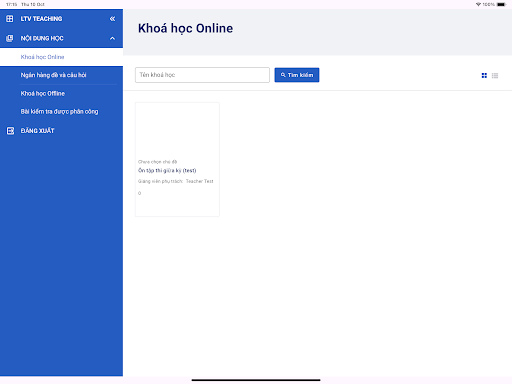
Task: Click Chưa chọn chủ đề label
Action: (x=157, y=162)
